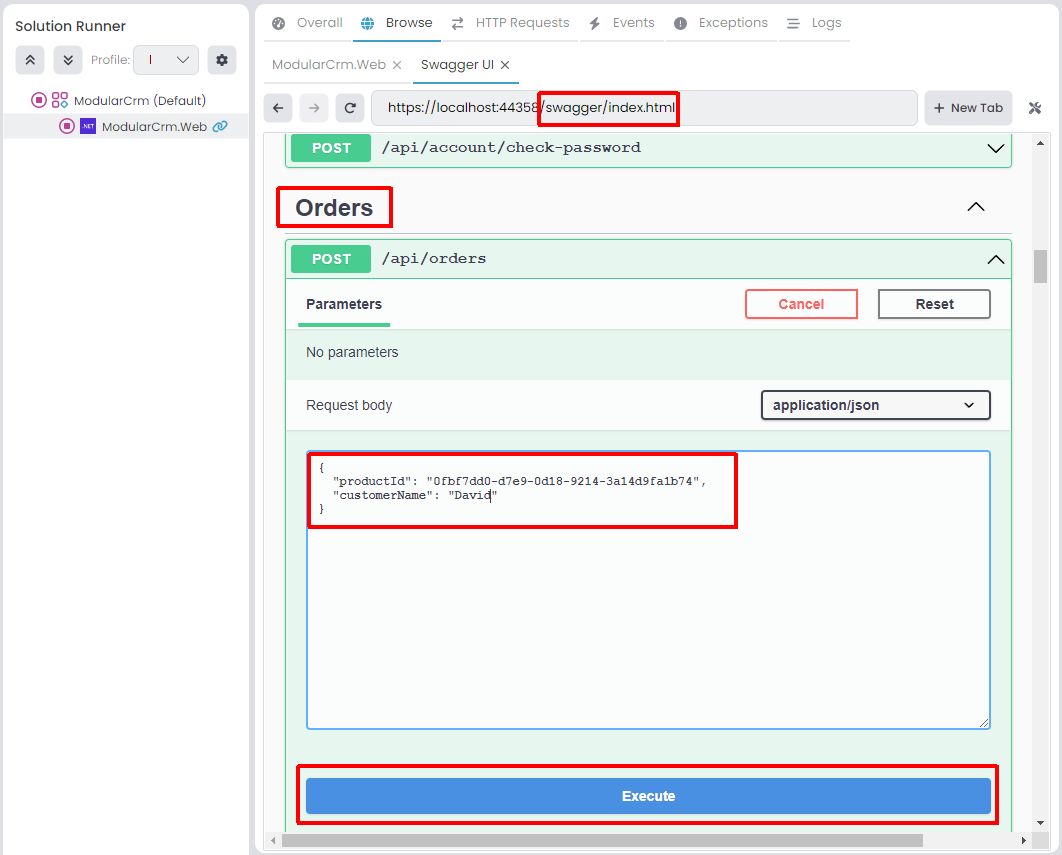Click the Cancel button

pos(801,304)
